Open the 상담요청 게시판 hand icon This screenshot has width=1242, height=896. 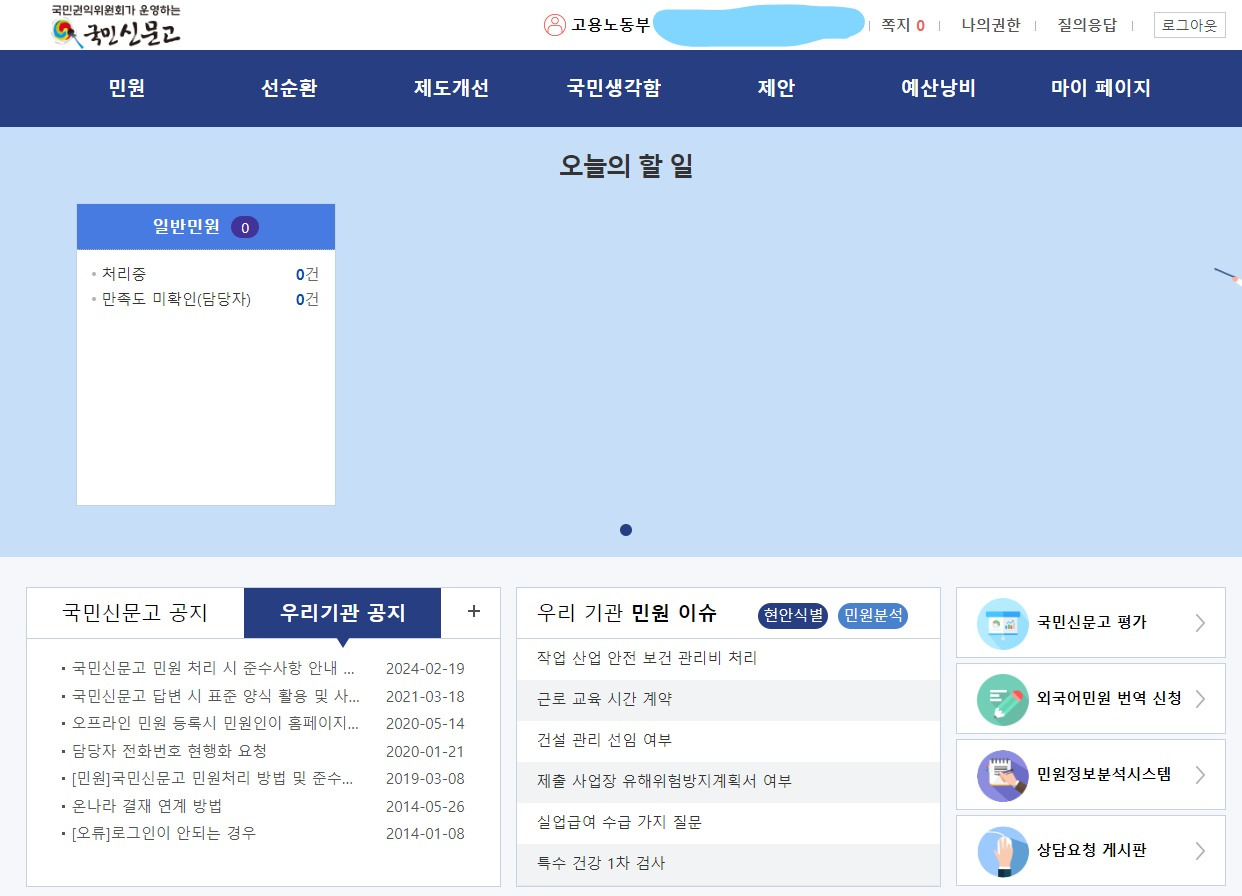pos(1001,851)
